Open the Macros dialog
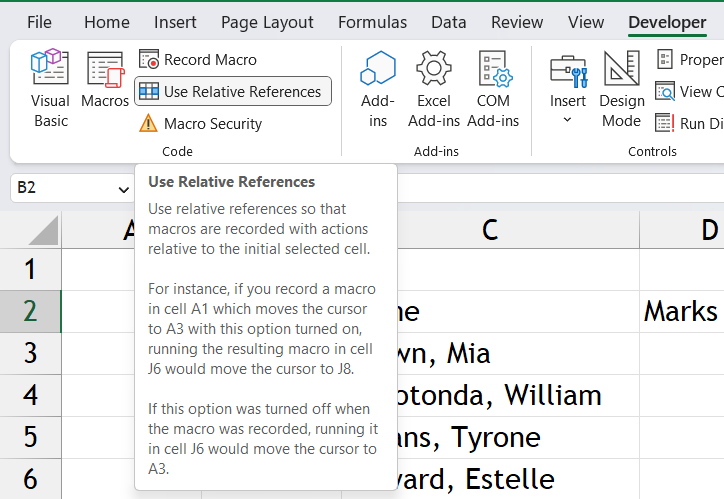This screenshot has height=499, width=724. tap(105, 79)
